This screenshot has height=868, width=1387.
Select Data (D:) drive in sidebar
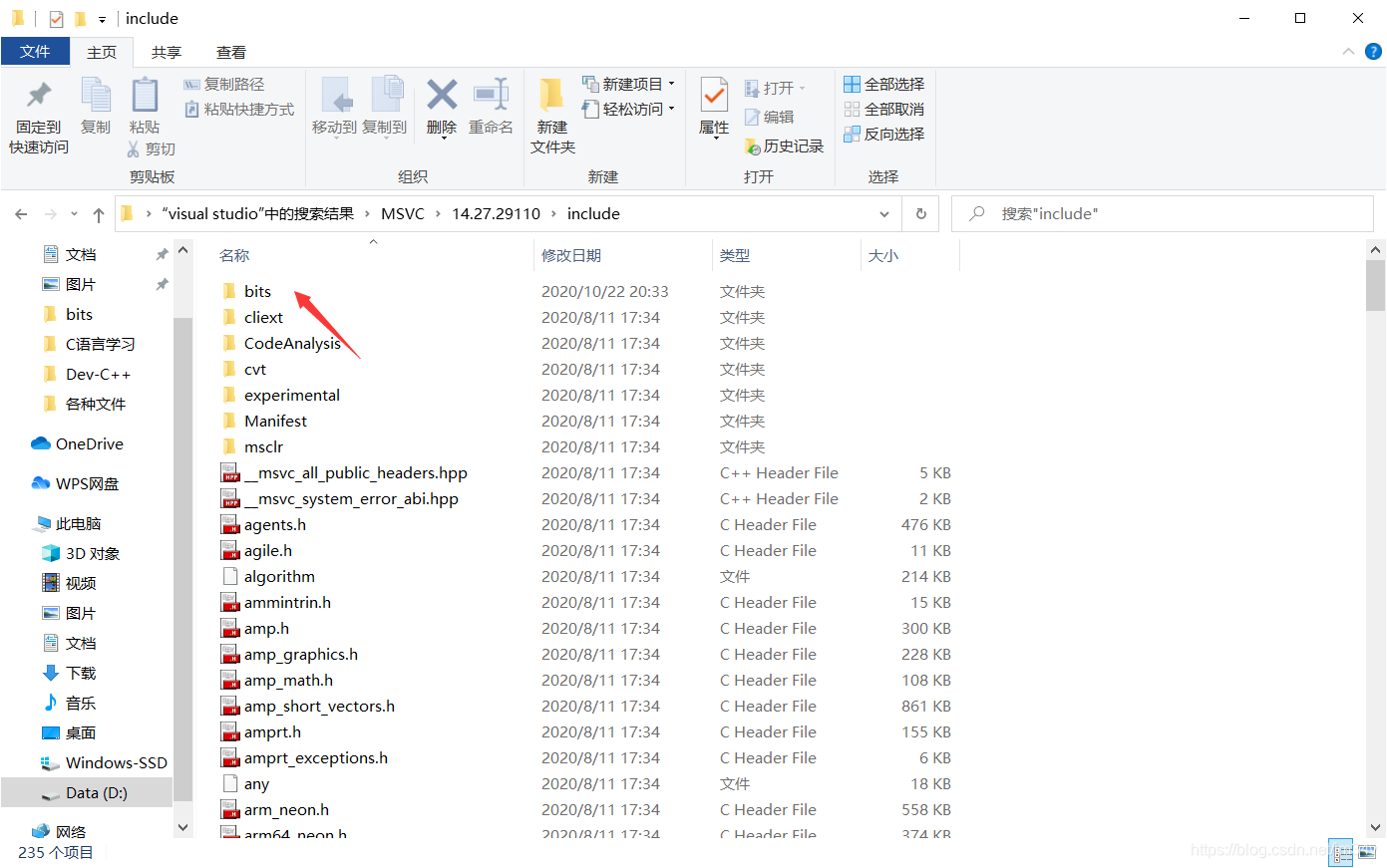(x=87, y=793)
